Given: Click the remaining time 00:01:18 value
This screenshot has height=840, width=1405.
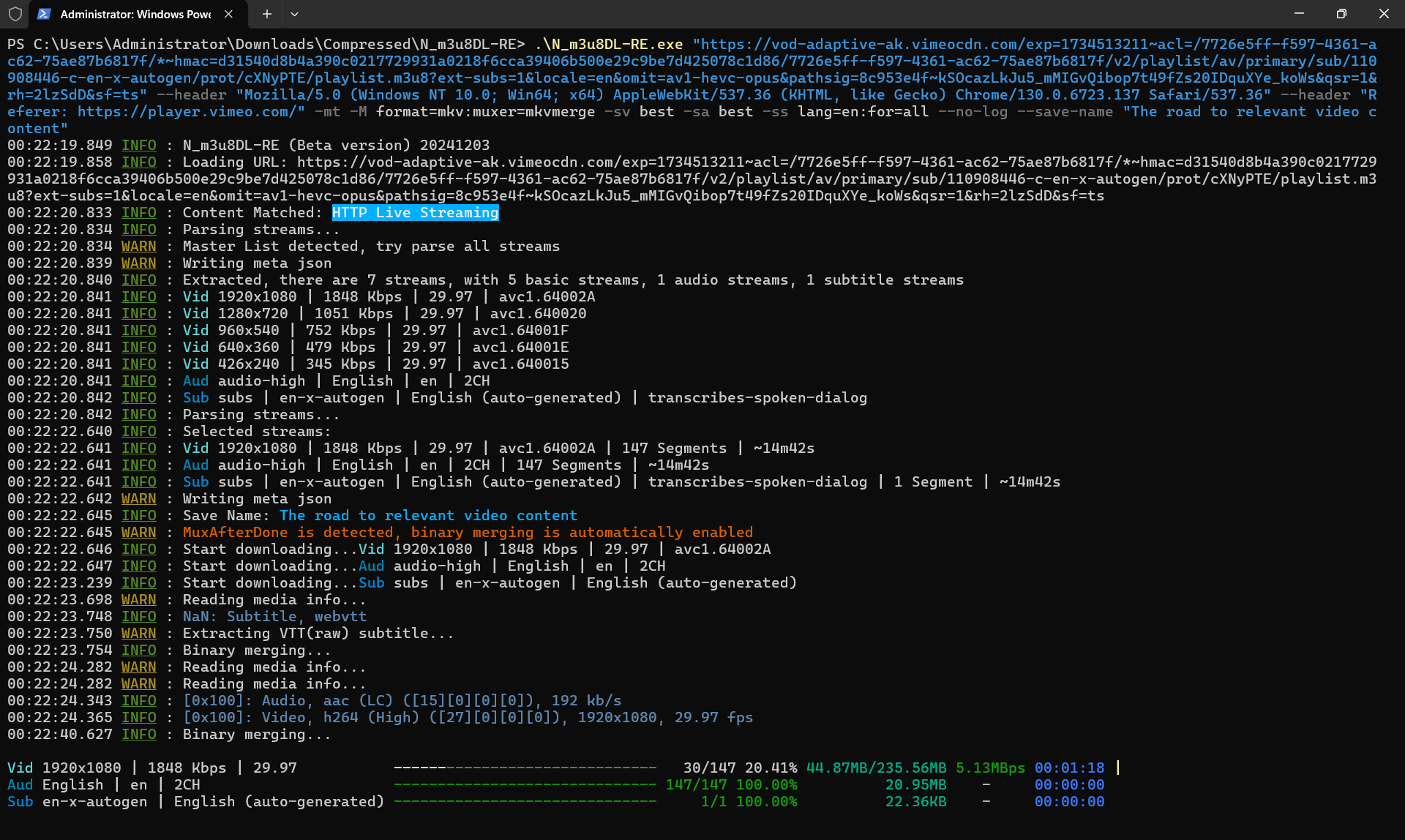Looking at the screenshot, I should [x=1069, y=768].
